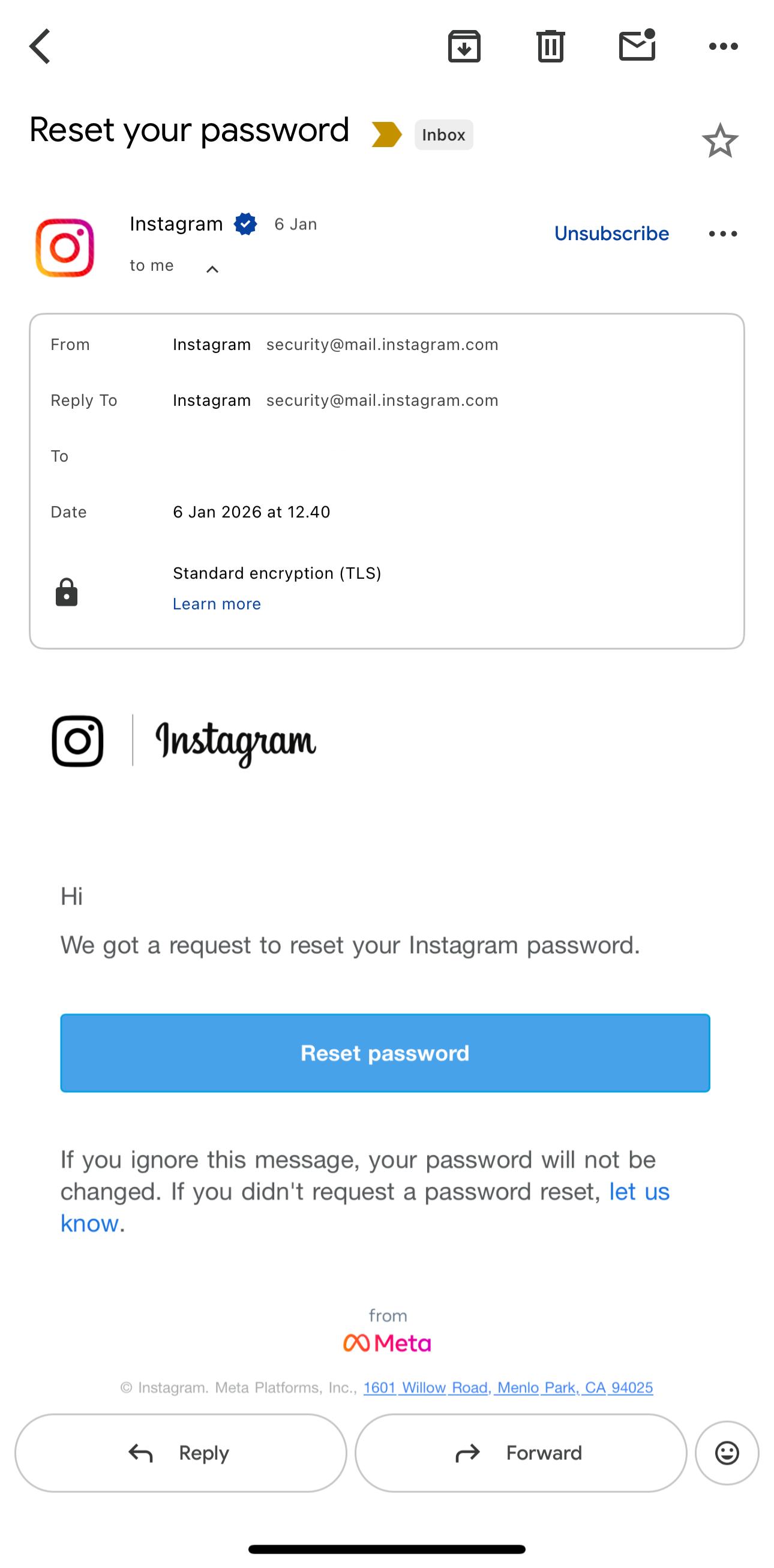This screenshot has width=774, height=1568.
Task: Open top-right more options menu
Action: pyautogui.click(x=724, y=46)
